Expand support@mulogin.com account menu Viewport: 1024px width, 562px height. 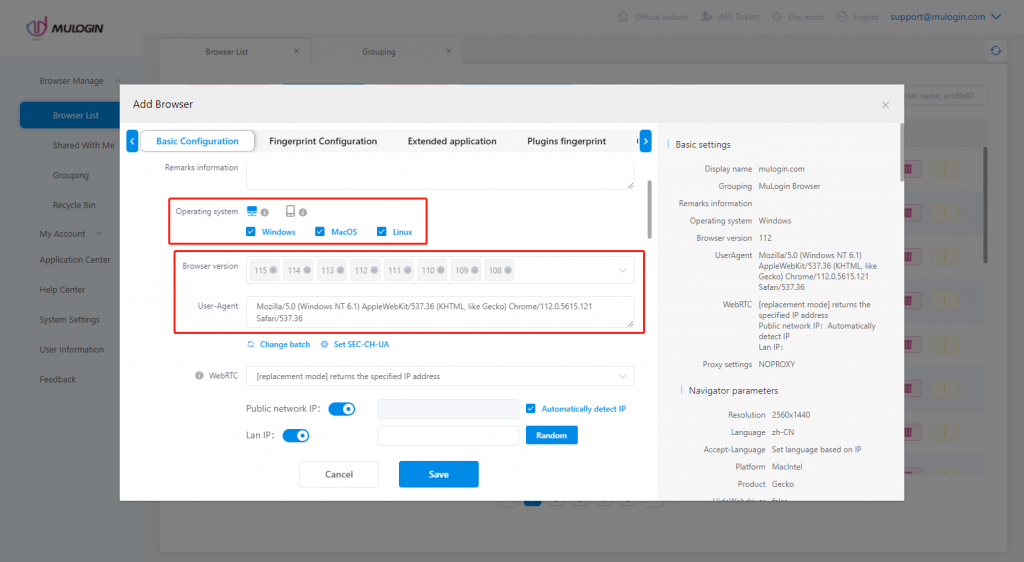tap(996, 17)
